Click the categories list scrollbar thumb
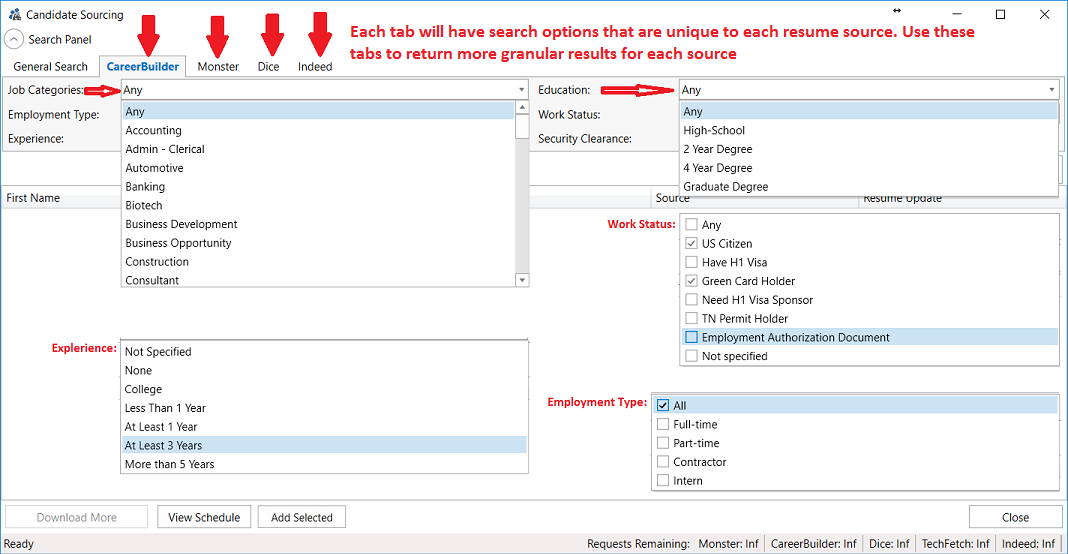 (x=522, y=127)
